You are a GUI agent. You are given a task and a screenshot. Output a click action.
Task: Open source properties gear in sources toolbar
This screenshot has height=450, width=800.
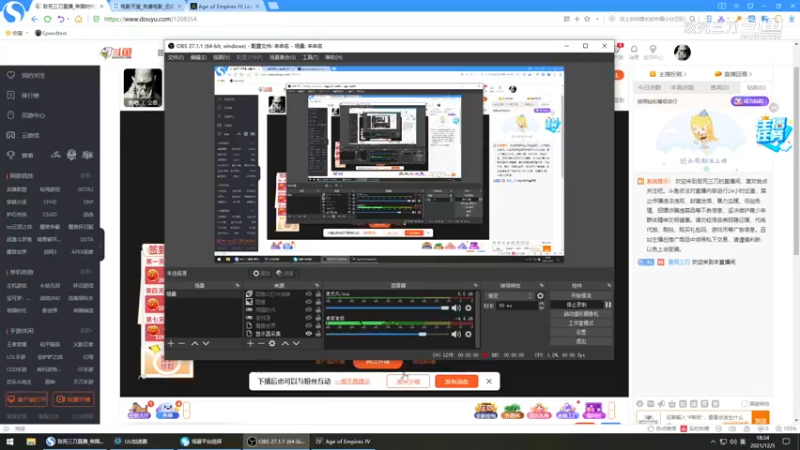[x=272, y=343]
